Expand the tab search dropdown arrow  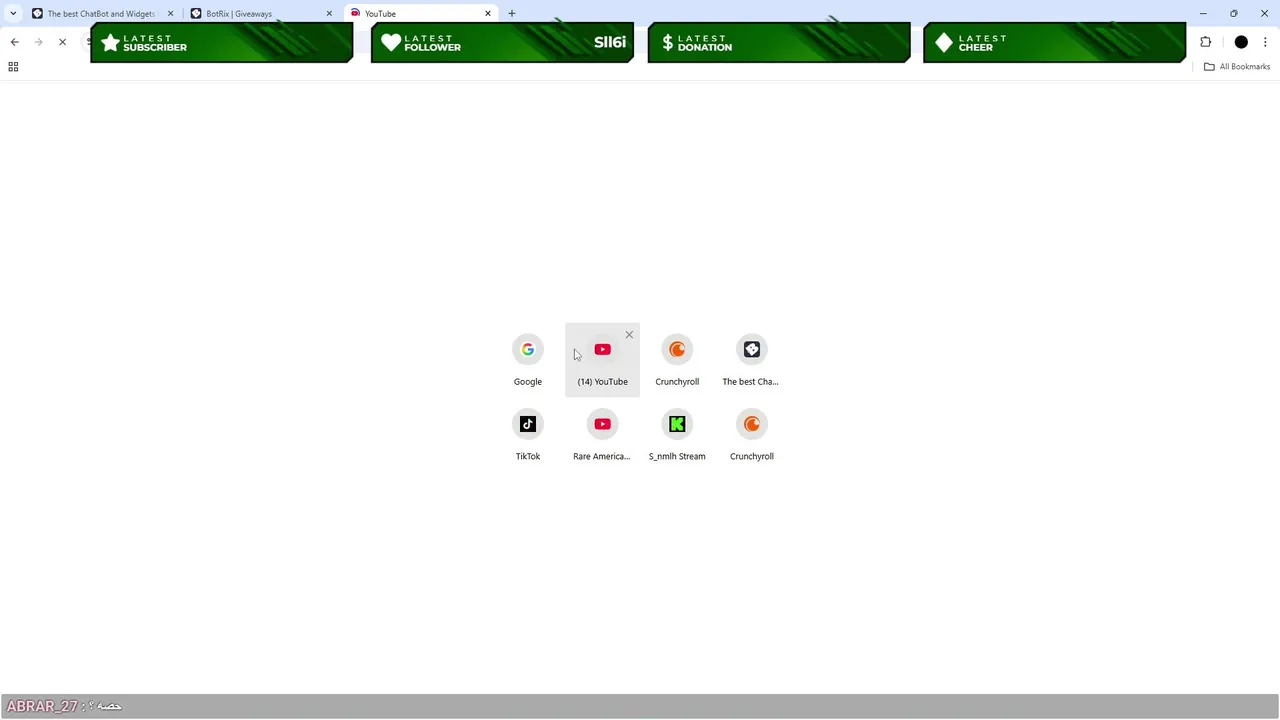[x=13, y=13]
